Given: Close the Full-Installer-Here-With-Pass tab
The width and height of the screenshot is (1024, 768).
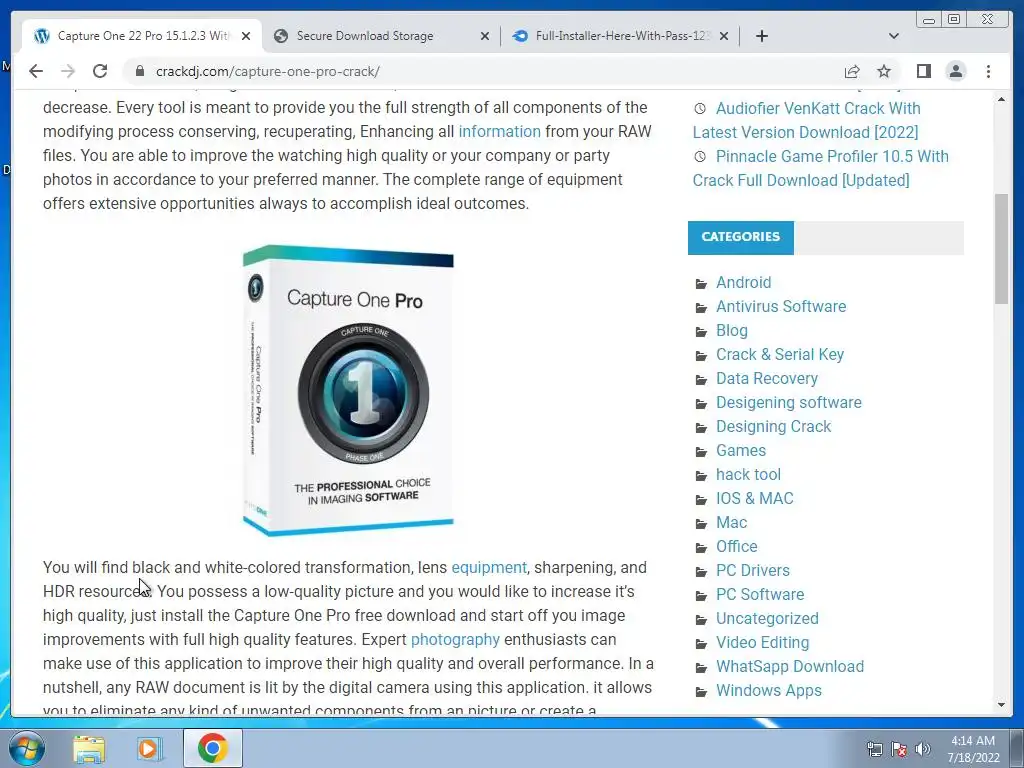Looking at the screenshot, I should coord(724,36).
